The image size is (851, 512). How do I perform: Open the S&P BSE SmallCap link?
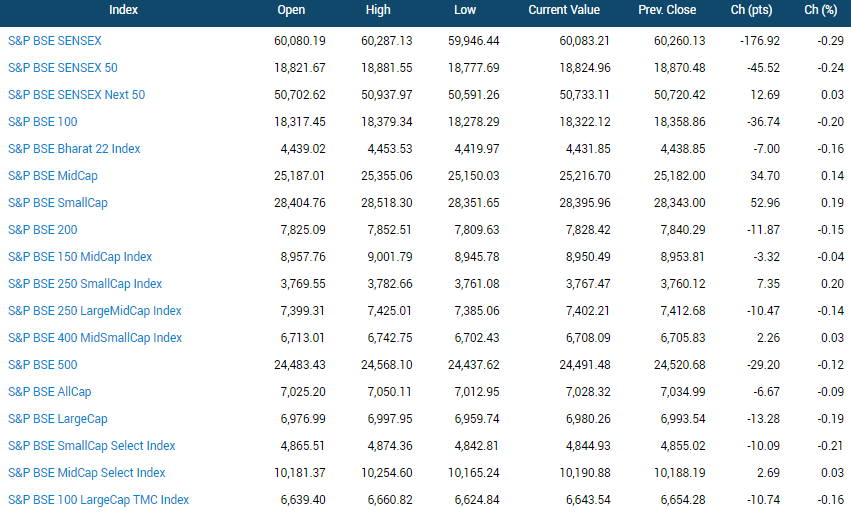click(58, 203)
